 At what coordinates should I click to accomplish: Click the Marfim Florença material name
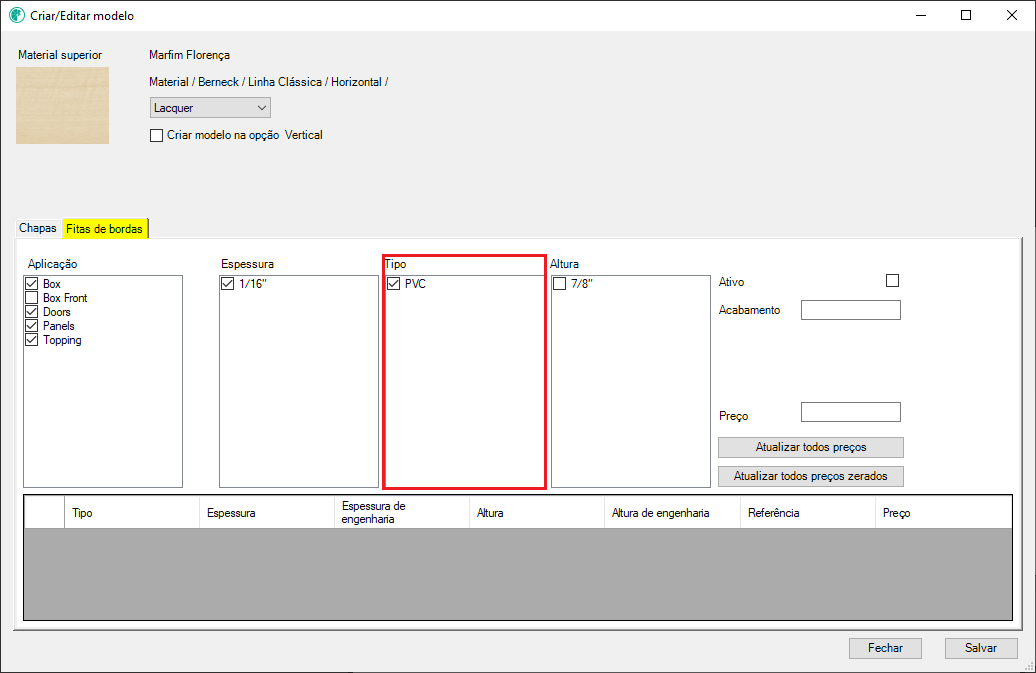pyautogui.click(x=190, y=55)
